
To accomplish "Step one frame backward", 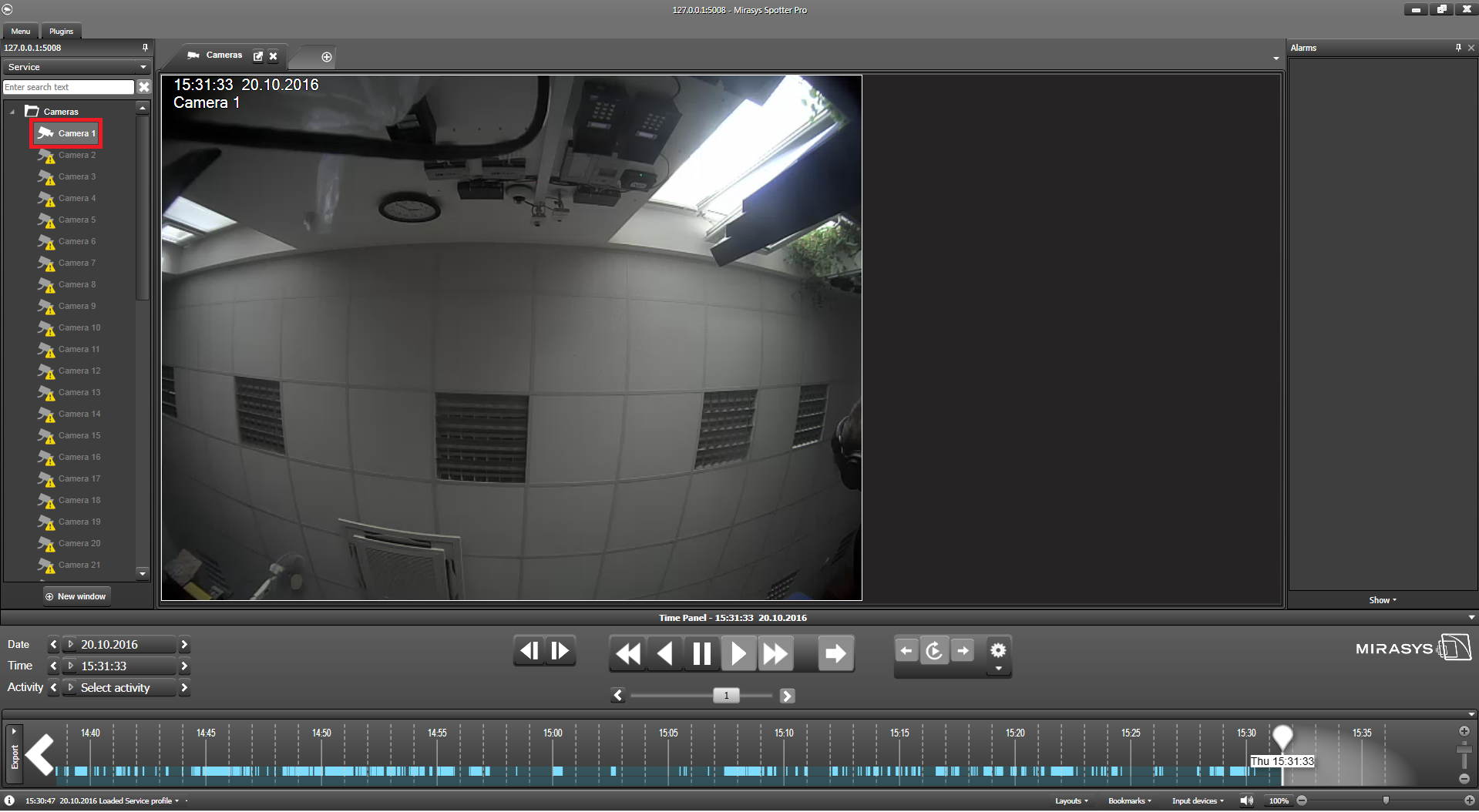I will tap(529, 652).
